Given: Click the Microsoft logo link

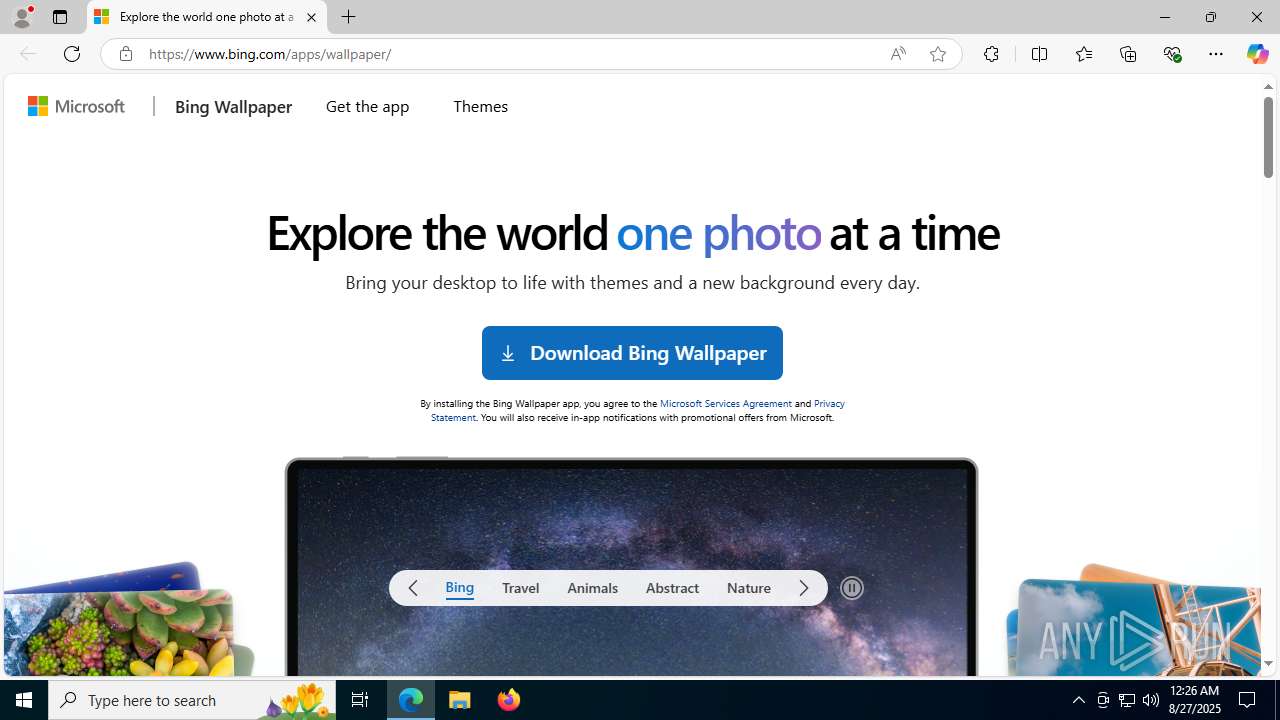Looking at the screenshot, I should [x=77, y=106].
